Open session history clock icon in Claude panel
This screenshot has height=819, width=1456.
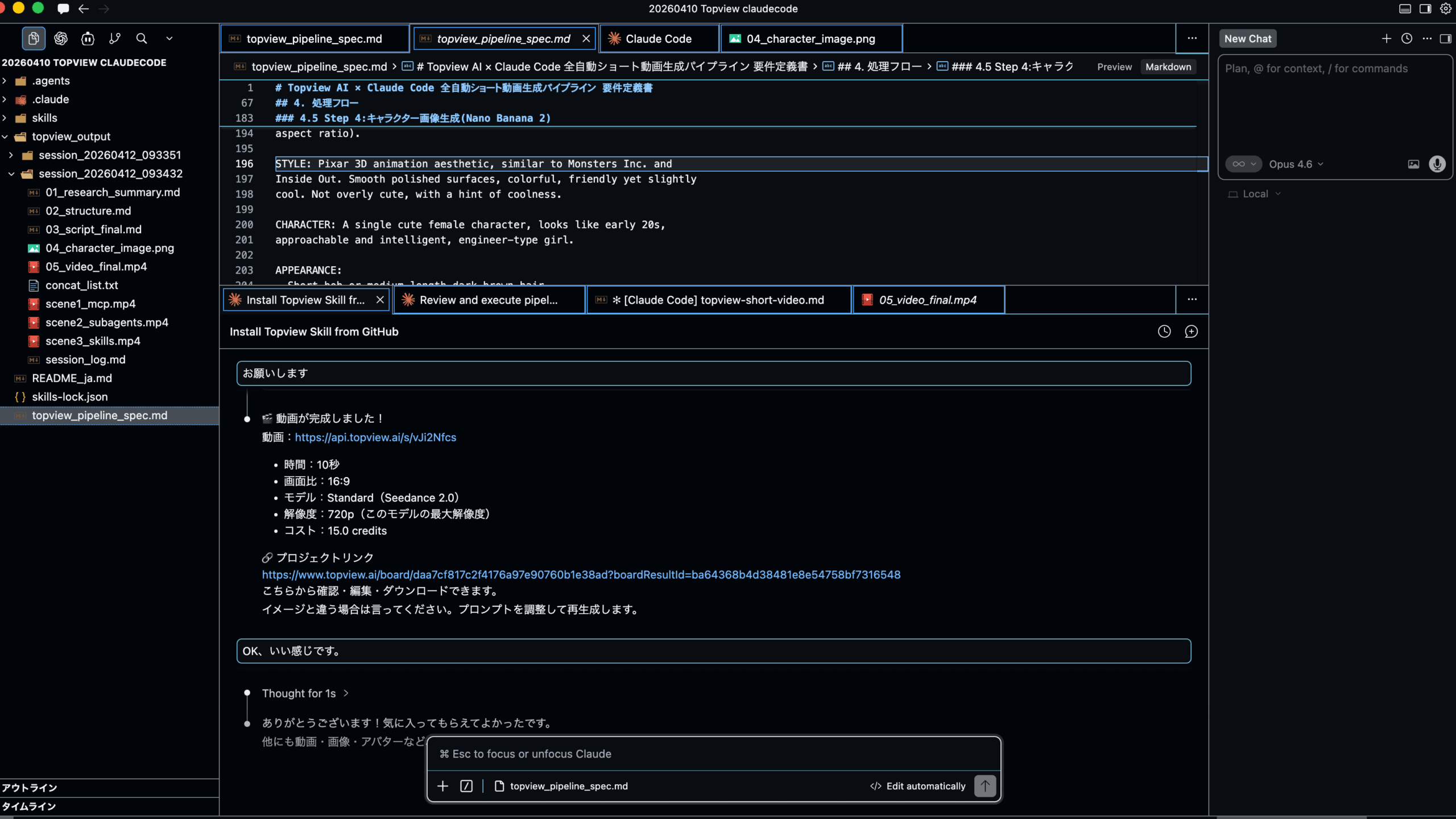pyautogui.click(x=1164, y=332)
